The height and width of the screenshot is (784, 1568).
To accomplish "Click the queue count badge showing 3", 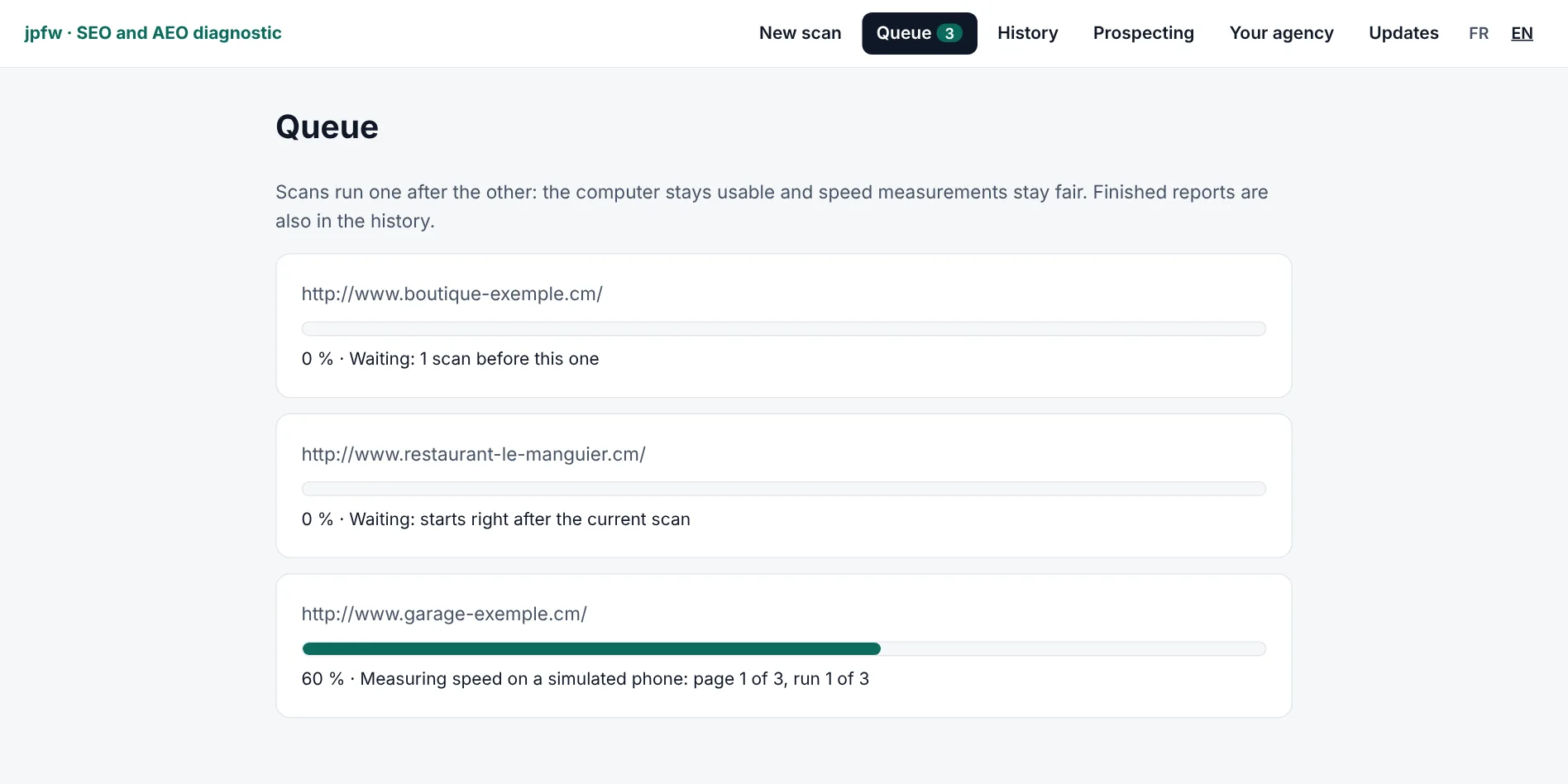I will point(949,33).
